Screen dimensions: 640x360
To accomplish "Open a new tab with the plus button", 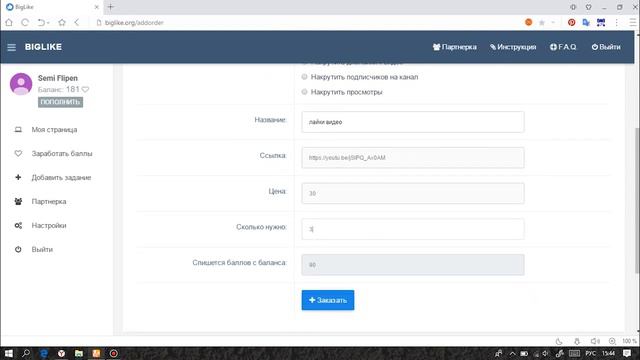I will [x=111, y=7].
